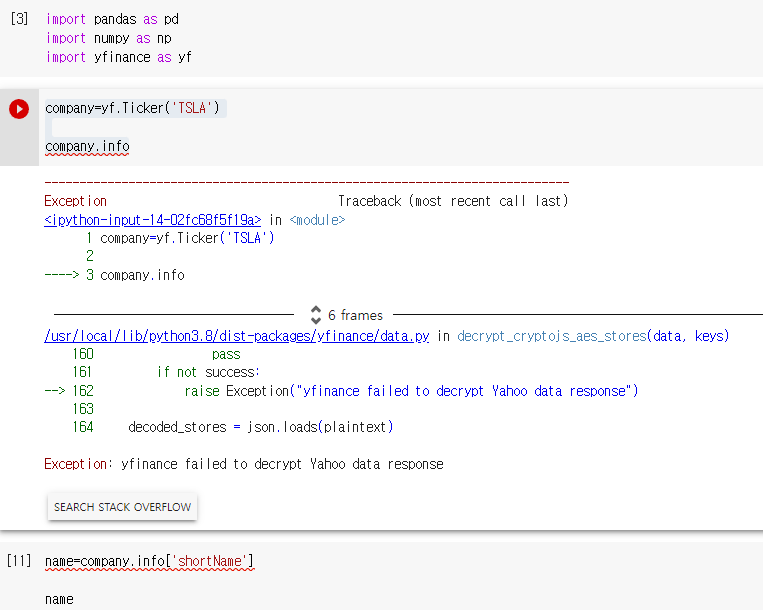
Task: Click the decoded_stores = json.loads line
Action: click(261, 427)
